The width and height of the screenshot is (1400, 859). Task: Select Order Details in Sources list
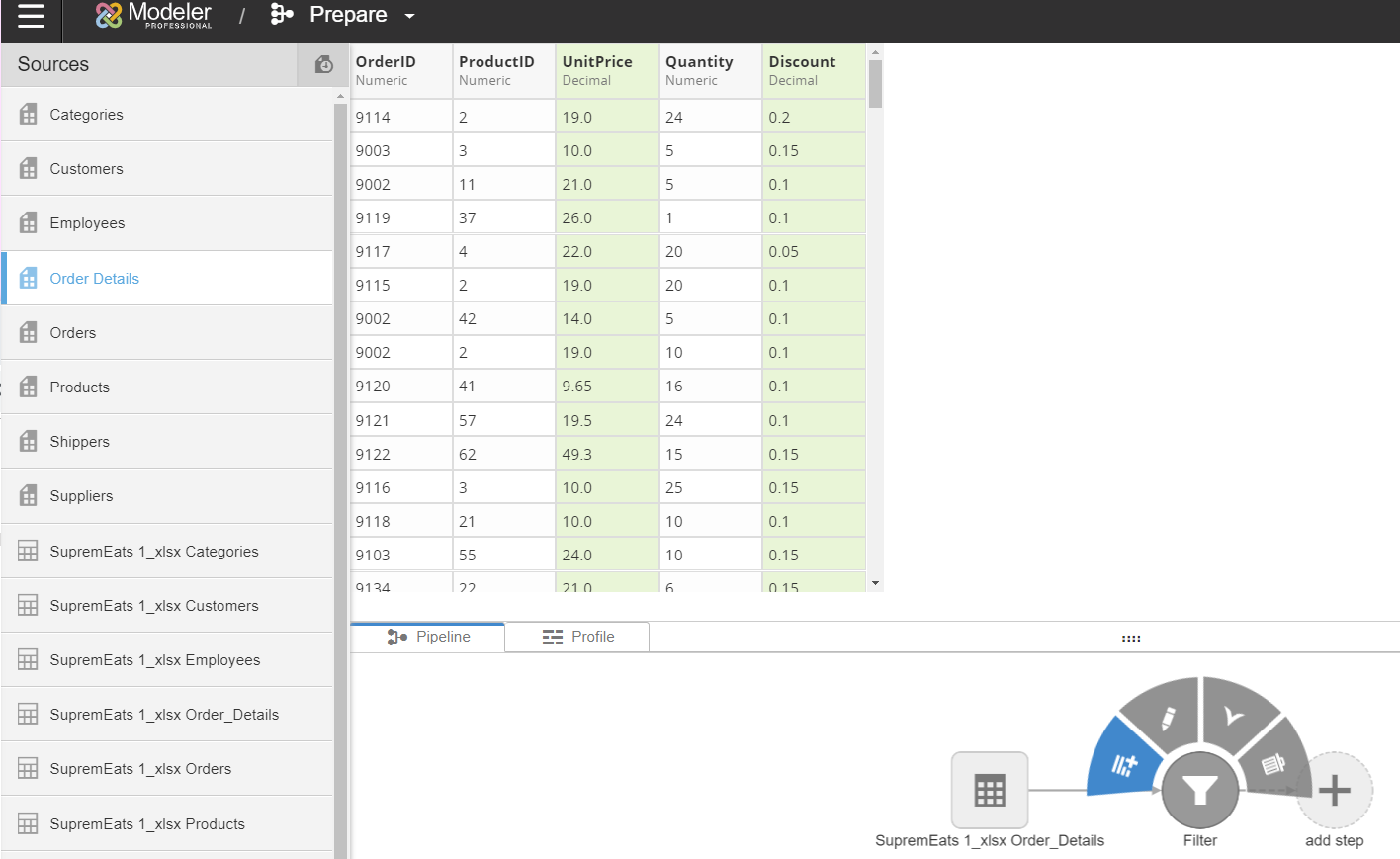coord(94,279)
